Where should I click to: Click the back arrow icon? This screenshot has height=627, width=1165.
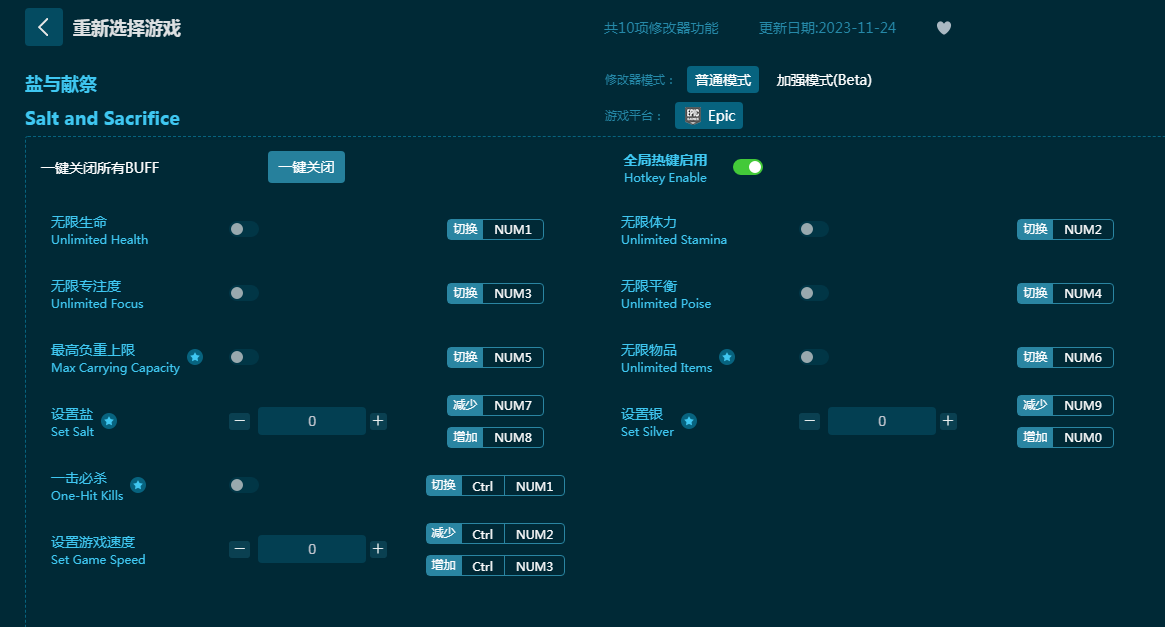(x=44, y=27)
